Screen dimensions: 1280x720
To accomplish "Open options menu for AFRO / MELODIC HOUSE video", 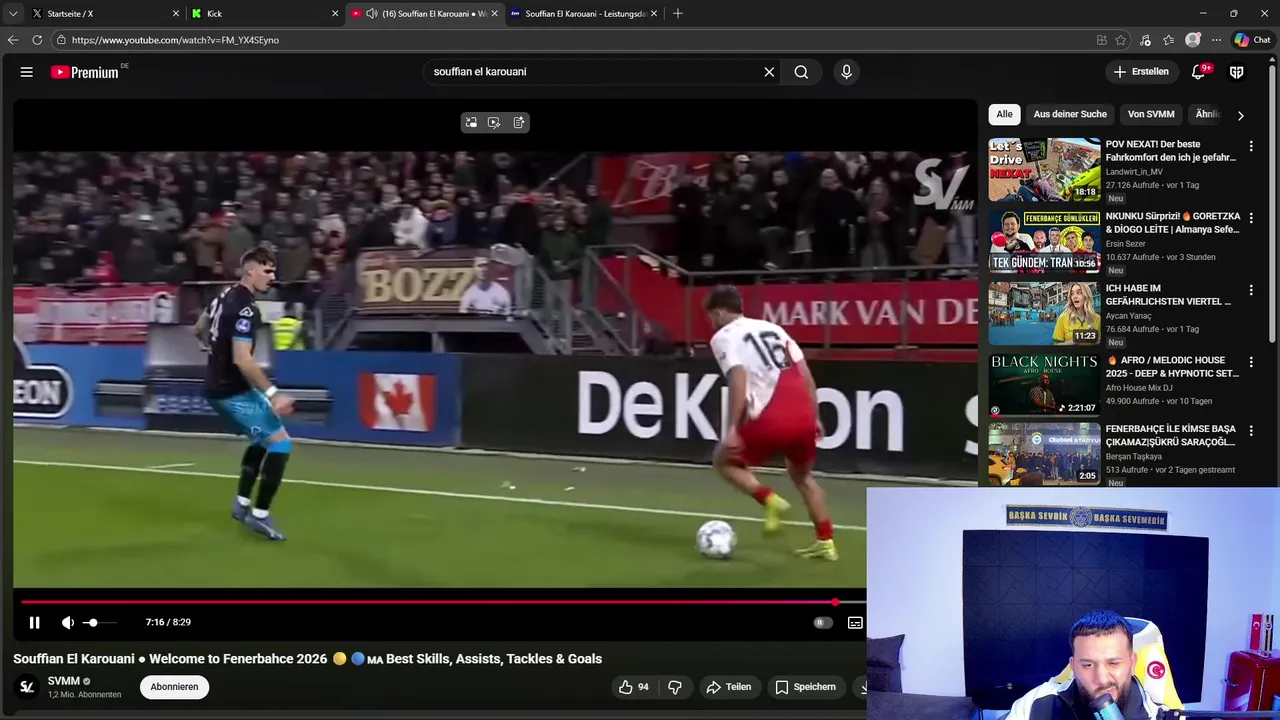I will [x=1250, y=362].
